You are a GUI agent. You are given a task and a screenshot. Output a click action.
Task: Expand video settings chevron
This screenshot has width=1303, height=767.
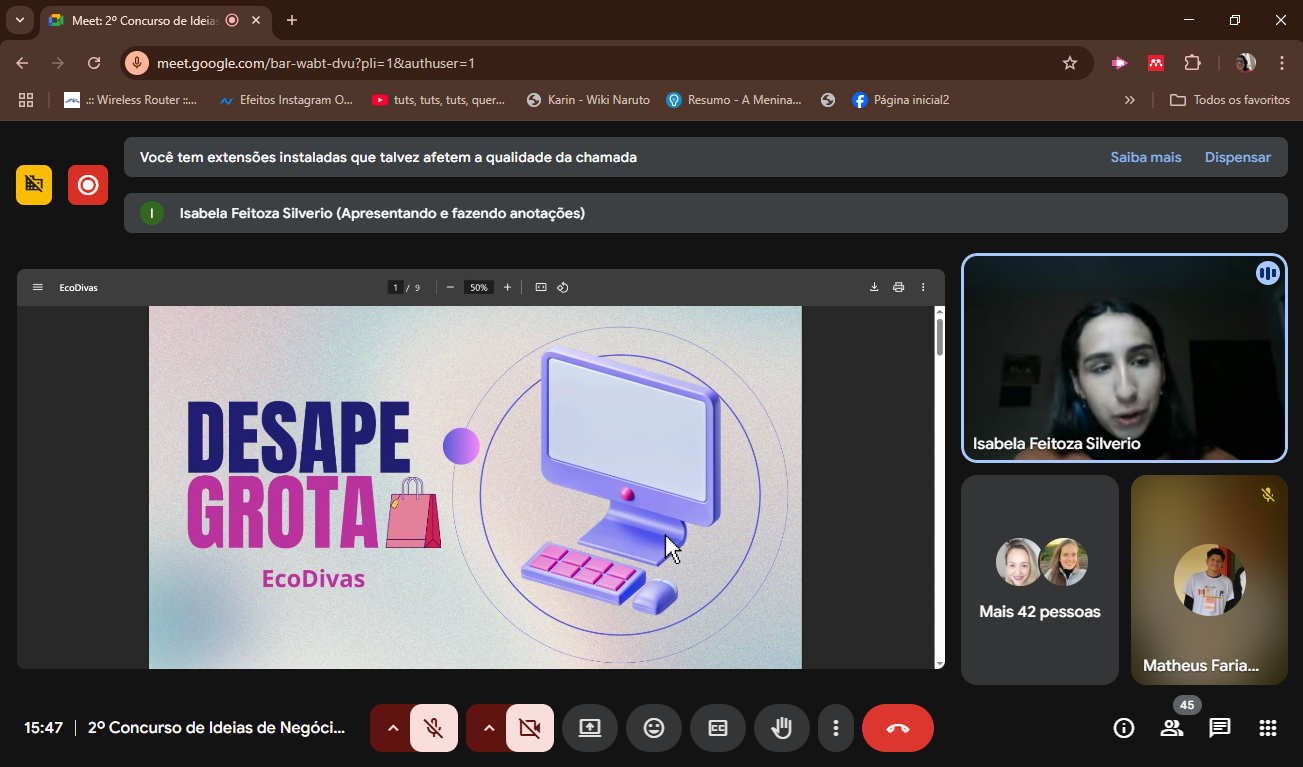[488, 728]
